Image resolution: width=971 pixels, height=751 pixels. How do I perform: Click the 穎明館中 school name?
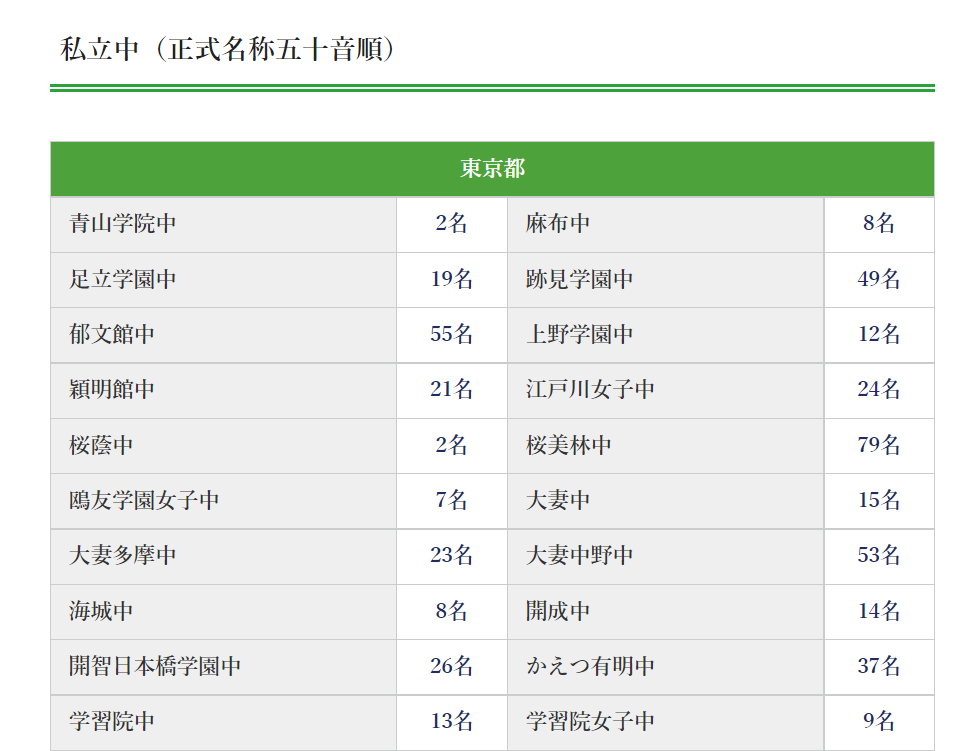[x=111, y=389]
